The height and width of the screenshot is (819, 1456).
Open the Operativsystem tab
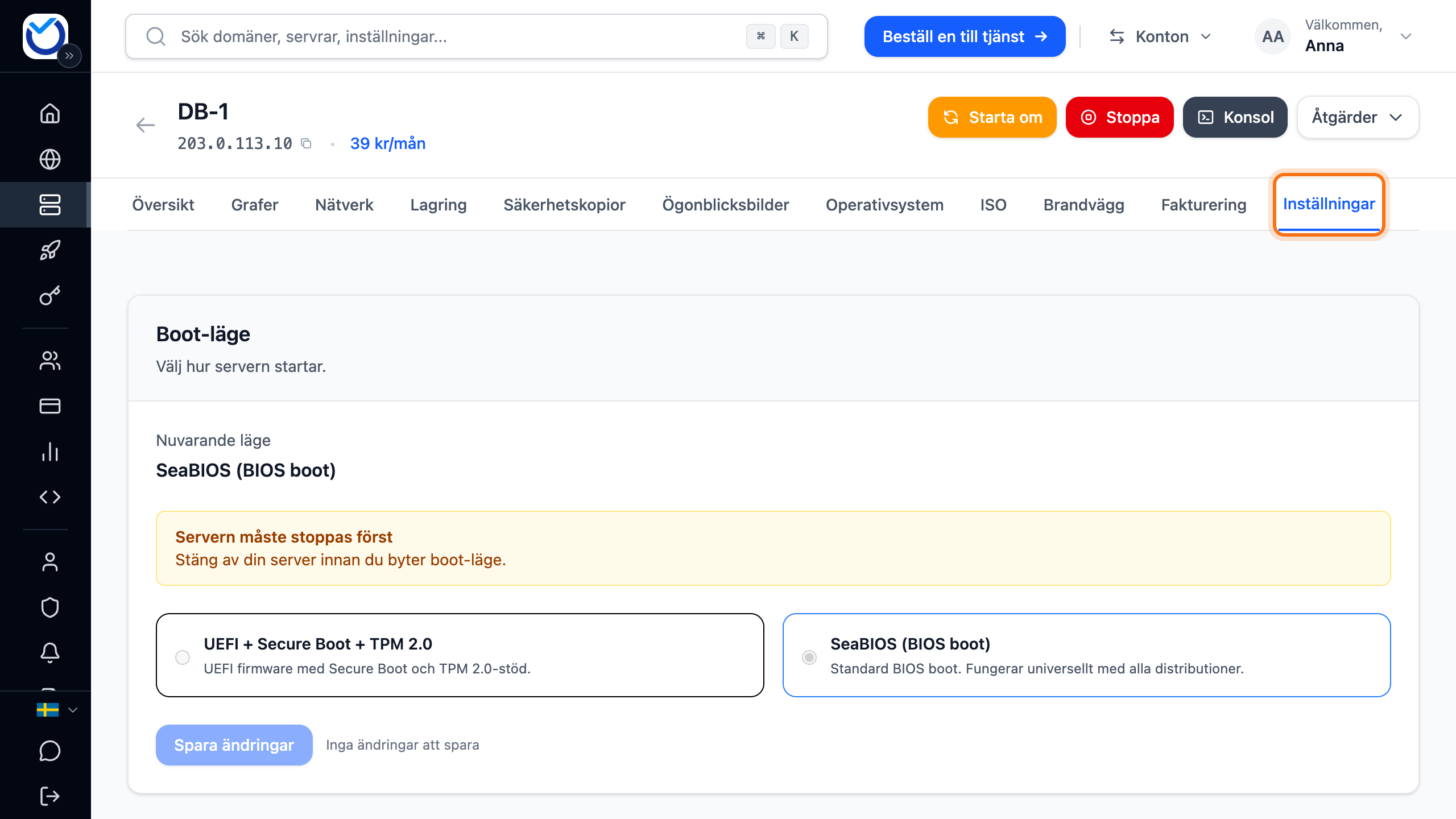[884, 205]
